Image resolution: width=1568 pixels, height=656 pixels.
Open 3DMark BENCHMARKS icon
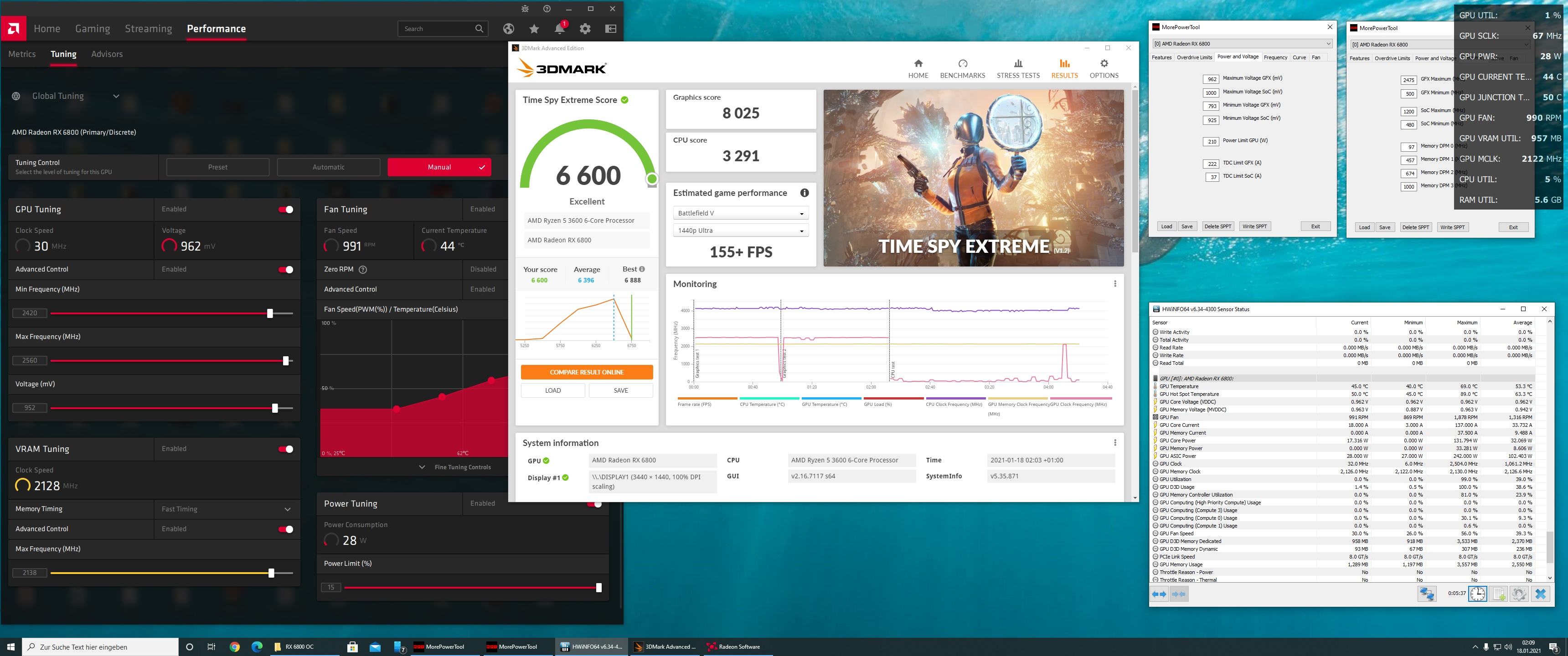point(962,63)
